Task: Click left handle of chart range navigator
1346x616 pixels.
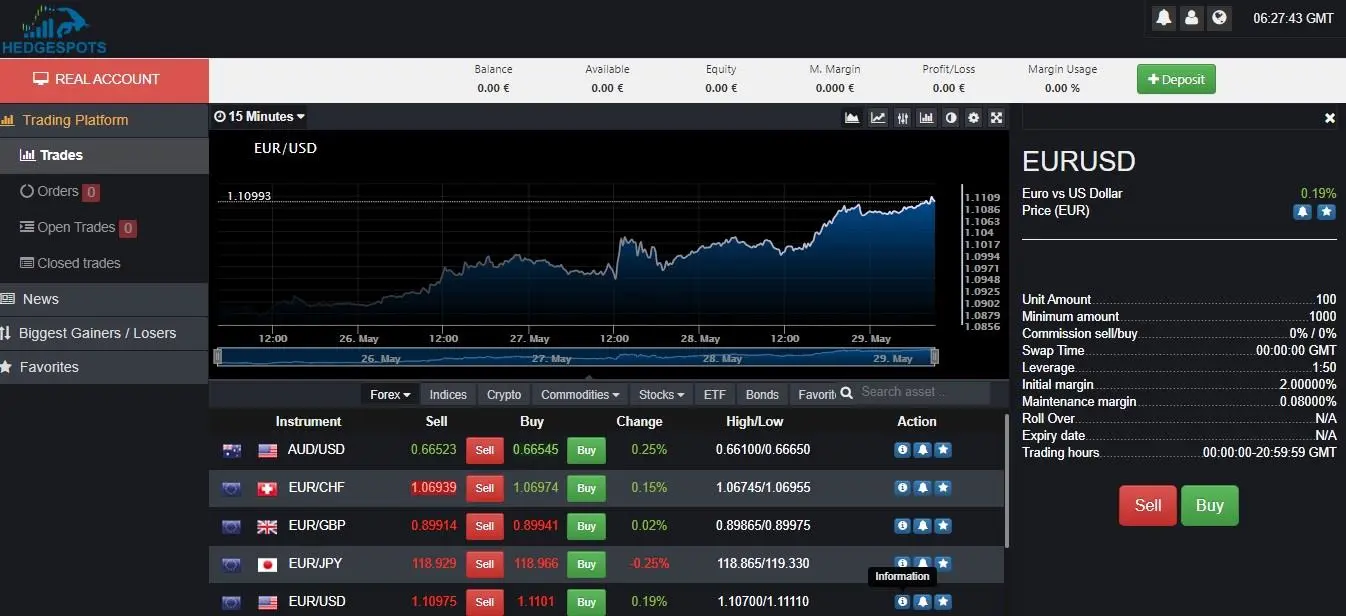Action: 218,357
